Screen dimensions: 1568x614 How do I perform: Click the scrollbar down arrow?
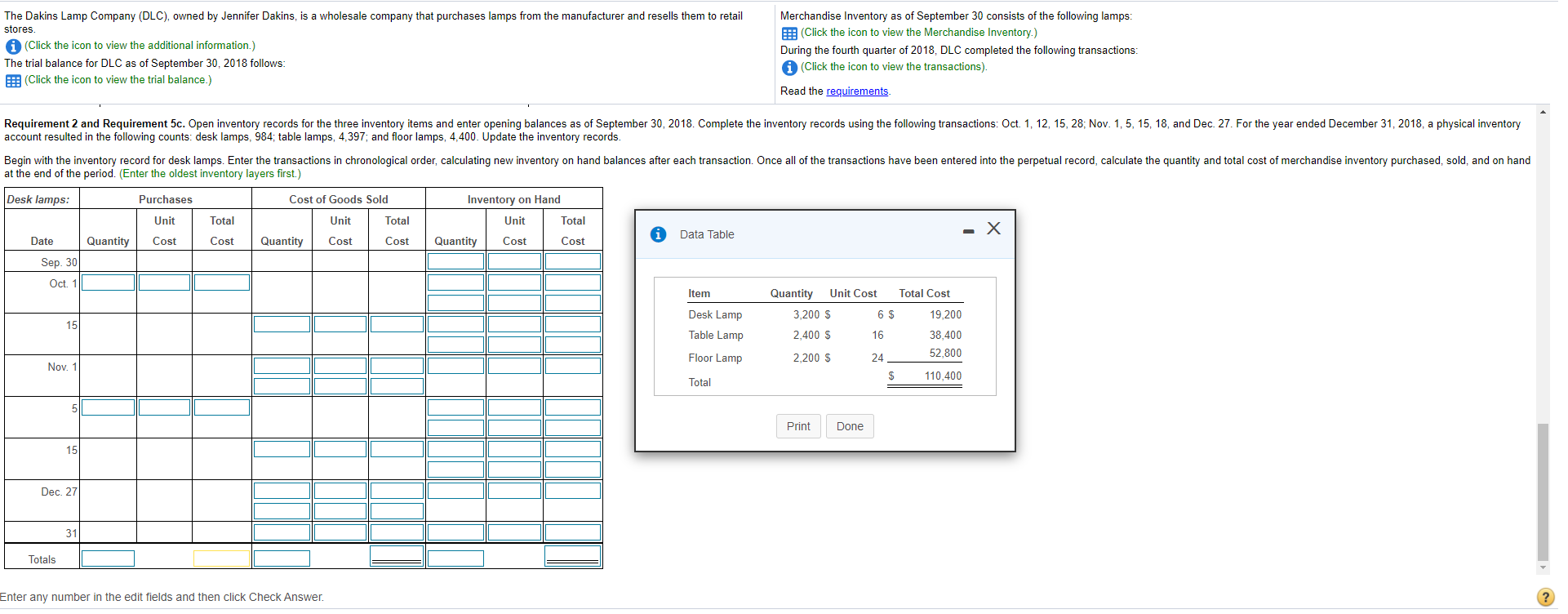1543,567
